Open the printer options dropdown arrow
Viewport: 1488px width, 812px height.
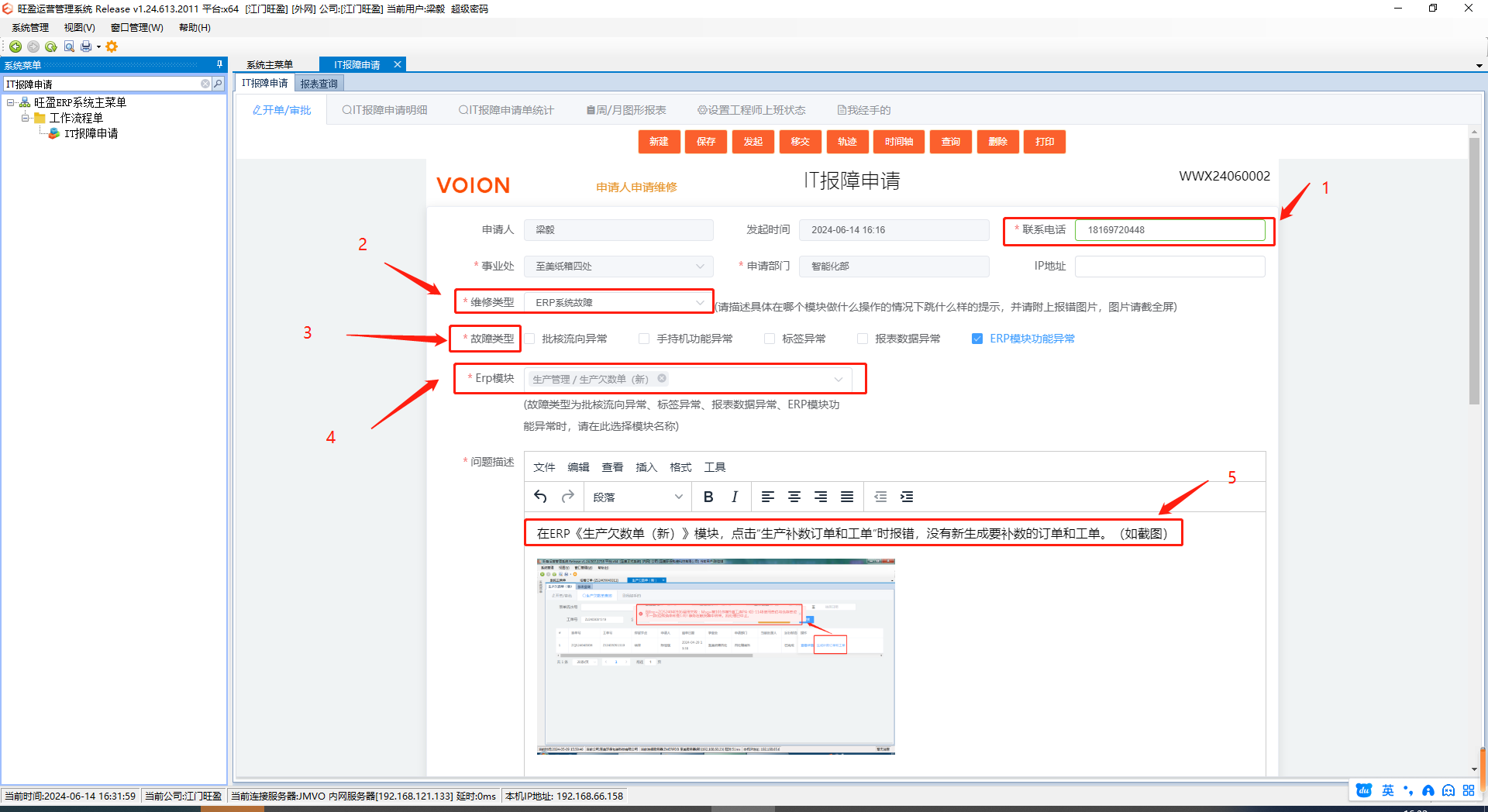point(98,46)
